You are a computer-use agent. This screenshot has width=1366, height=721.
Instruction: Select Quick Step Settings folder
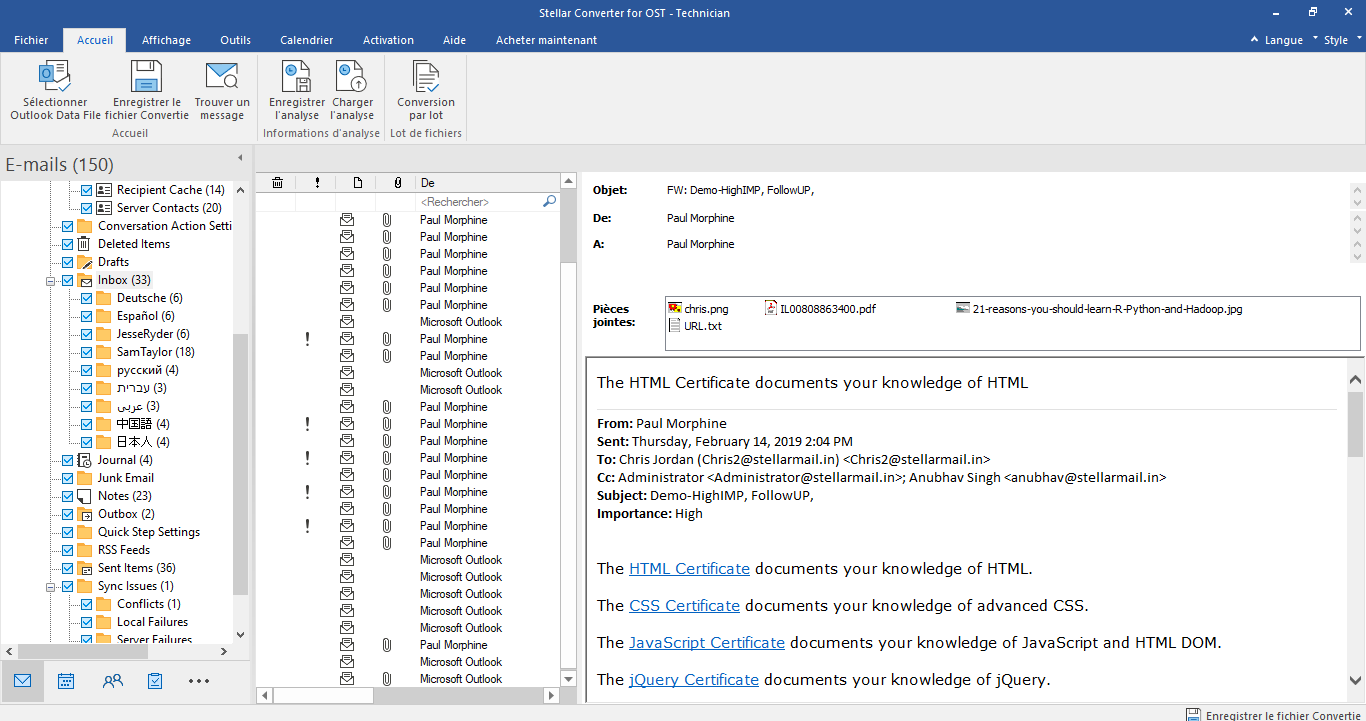[148, 532]
